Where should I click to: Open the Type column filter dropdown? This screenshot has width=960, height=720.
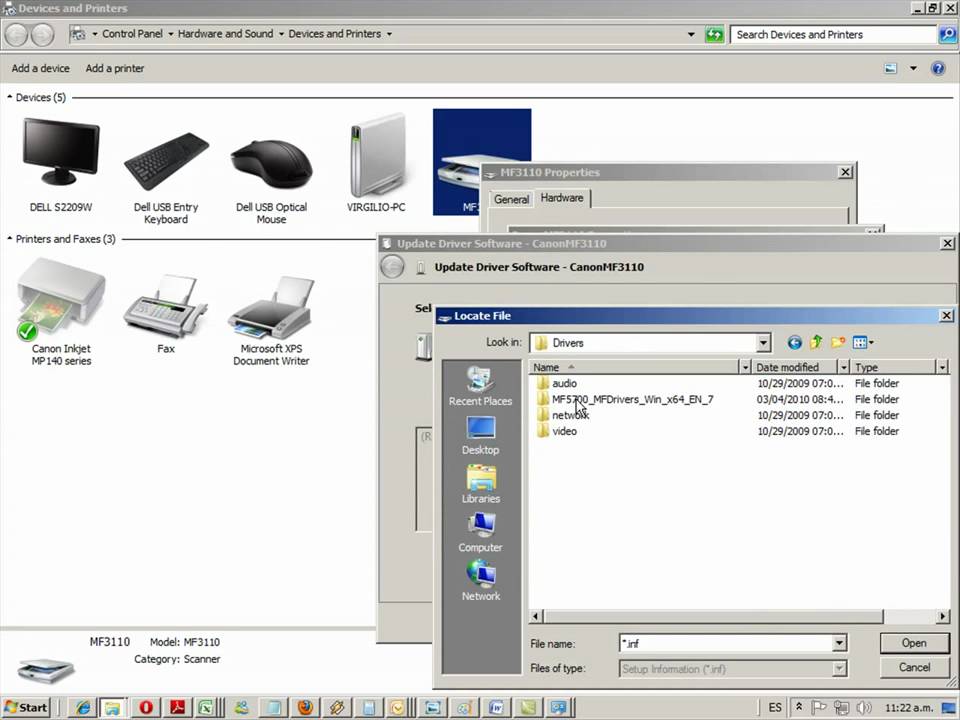coord(942,367)
